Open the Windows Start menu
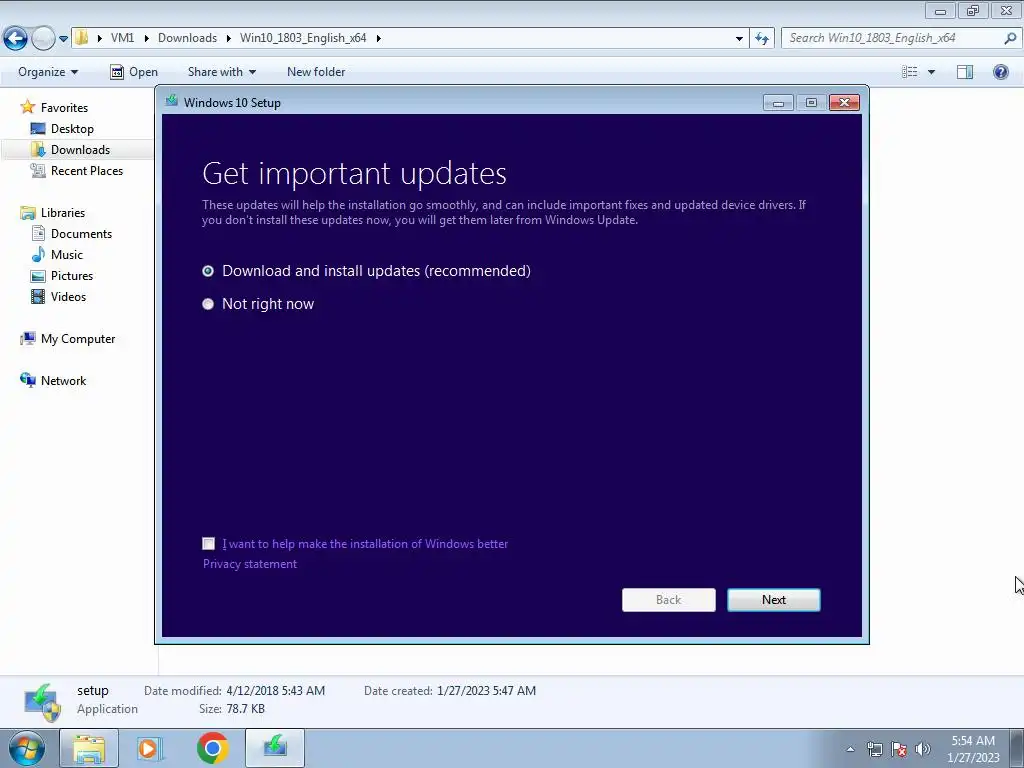Viewport: 1024px width, 768px height. point(26,748)
